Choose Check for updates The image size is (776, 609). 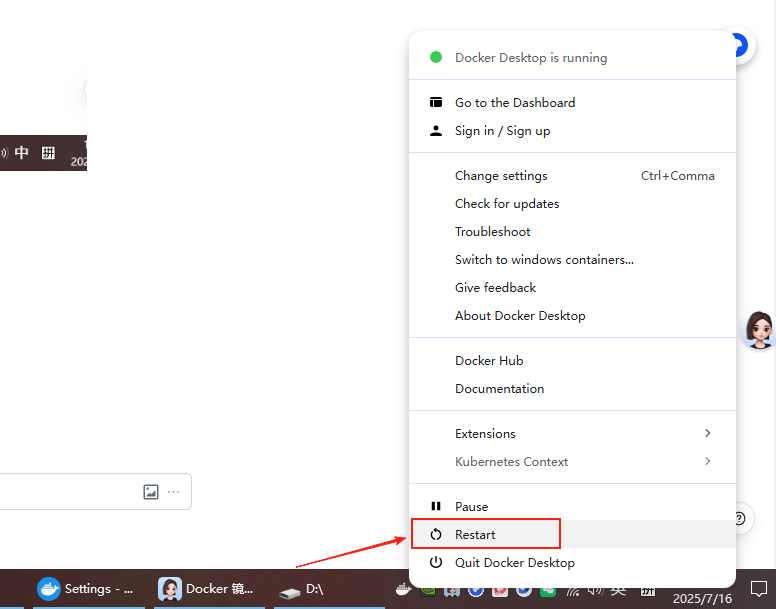click(507, 203)
